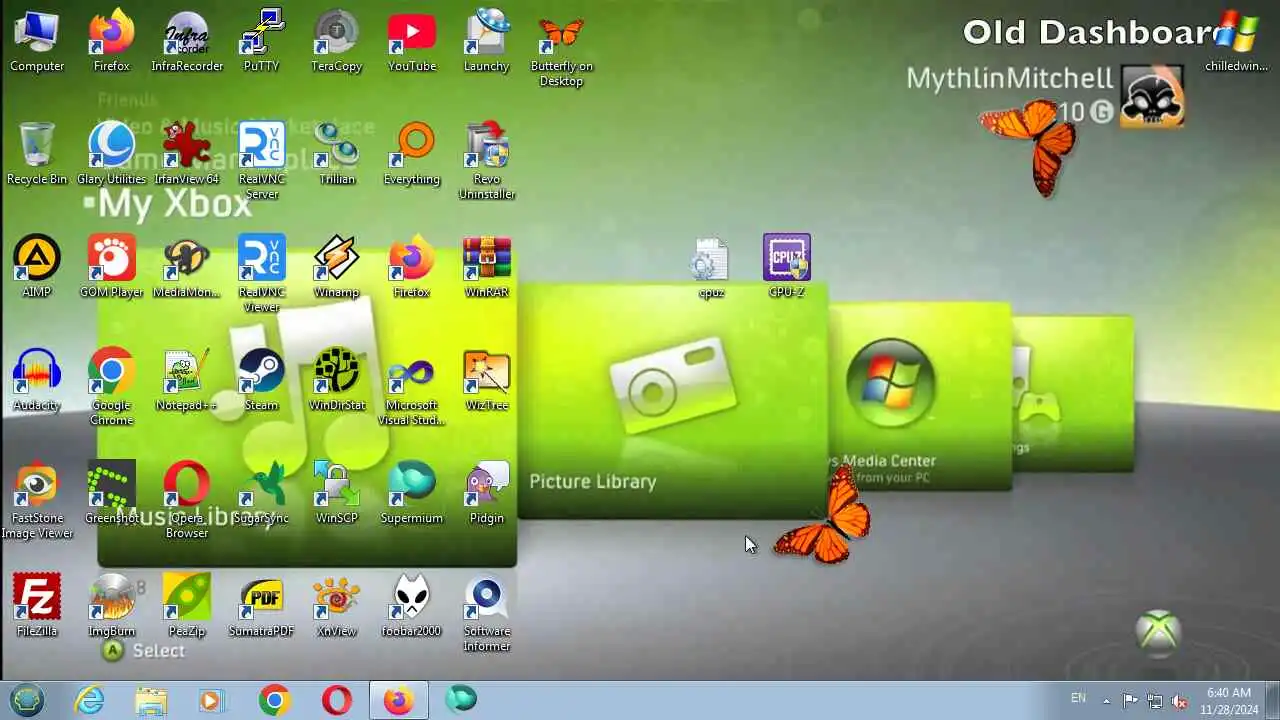Screen dimensions: 1280x720
Task: Open Internet Explorer from taskbar
Action: [90, 701]
